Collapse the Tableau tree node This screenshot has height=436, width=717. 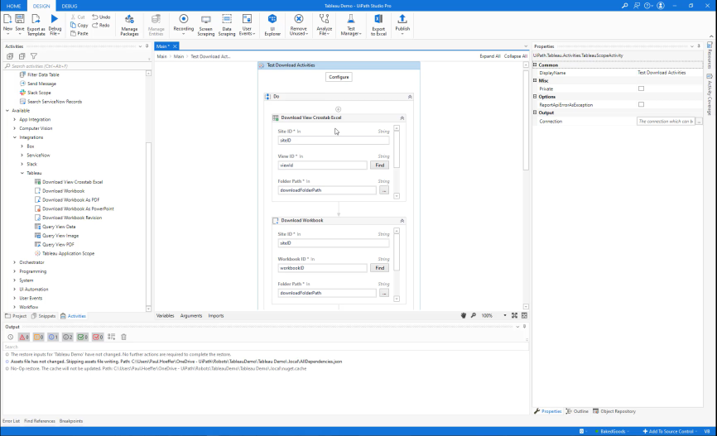tap(22, 173)
